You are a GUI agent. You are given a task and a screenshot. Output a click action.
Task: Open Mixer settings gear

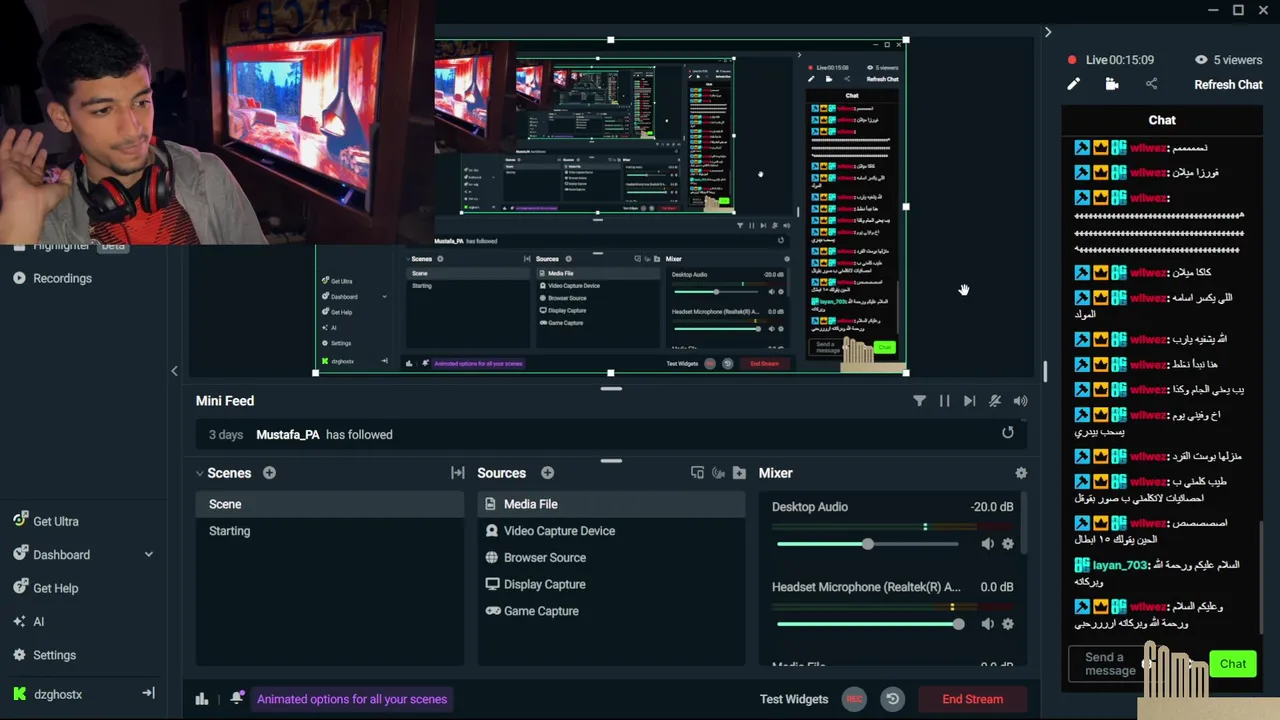tap(1021, 473)
